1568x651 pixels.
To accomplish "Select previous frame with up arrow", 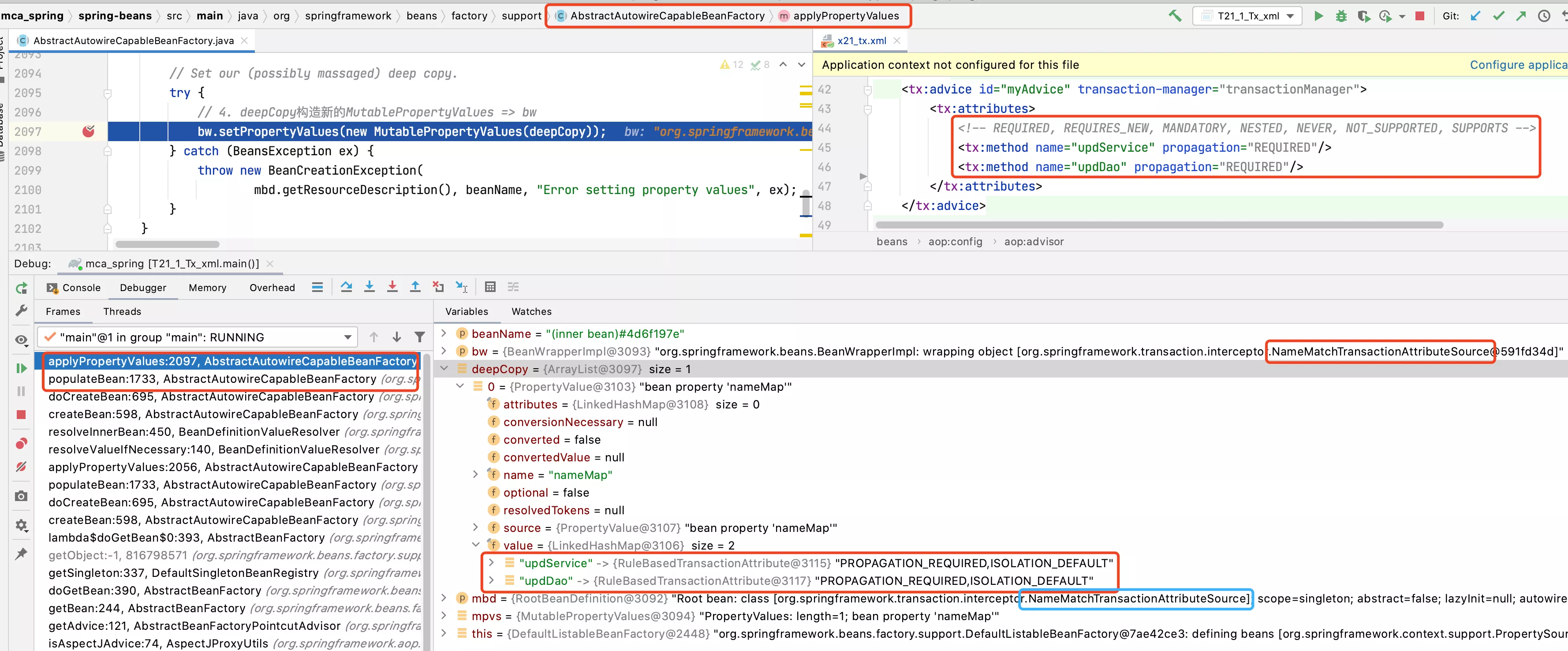I will (374, 337).
